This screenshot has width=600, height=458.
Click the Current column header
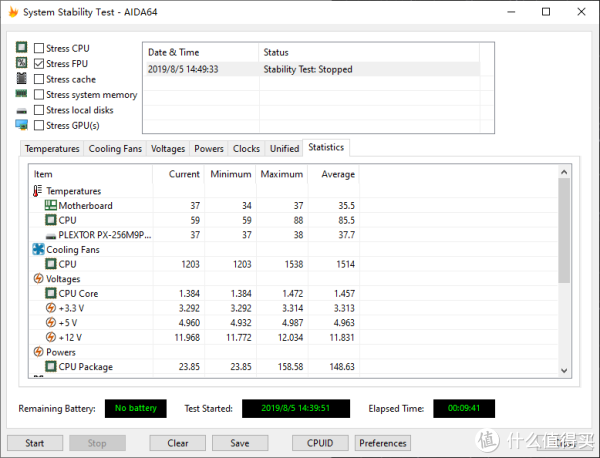point(178,174)
